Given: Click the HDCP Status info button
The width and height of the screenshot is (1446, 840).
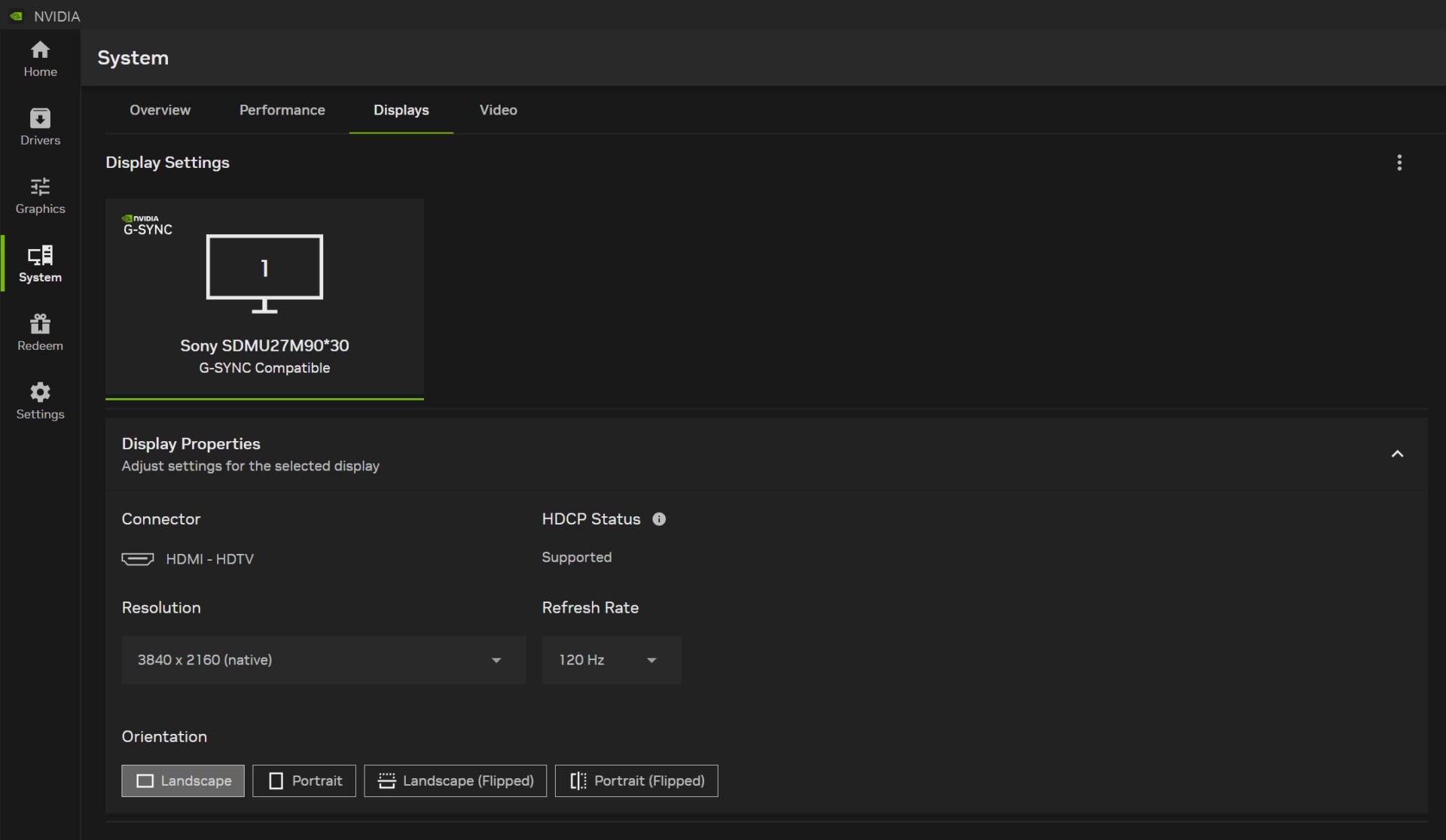Looking at the screenshot, I should click(x=659, y=518).
